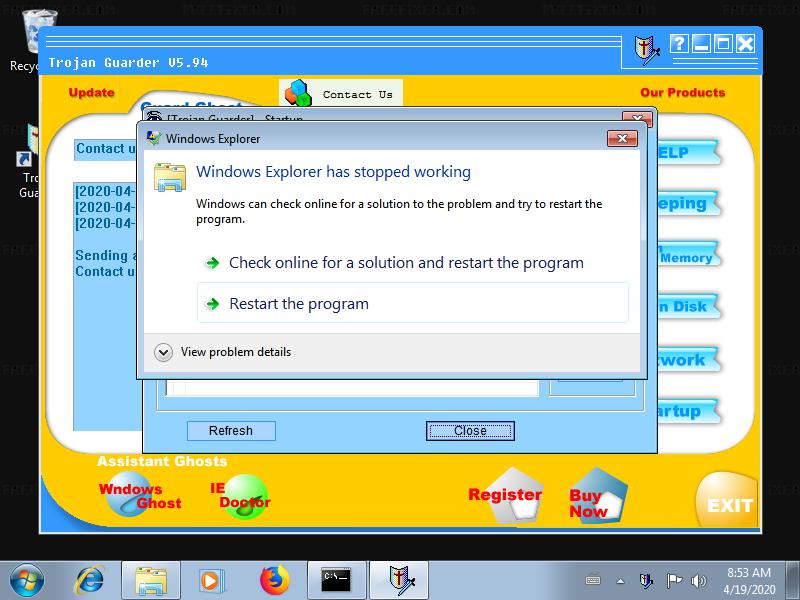Click Refresh in the Startup dialog
The image size is (800, 600).
pyautogui.click(x=231, y=431)
